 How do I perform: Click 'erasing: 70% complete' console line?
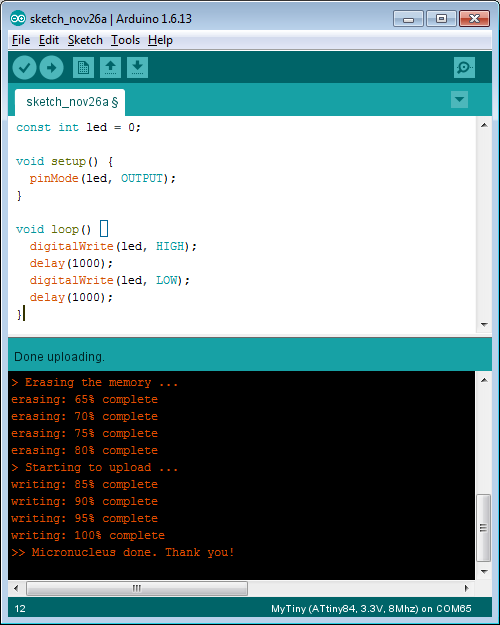(x=85, y=417)
